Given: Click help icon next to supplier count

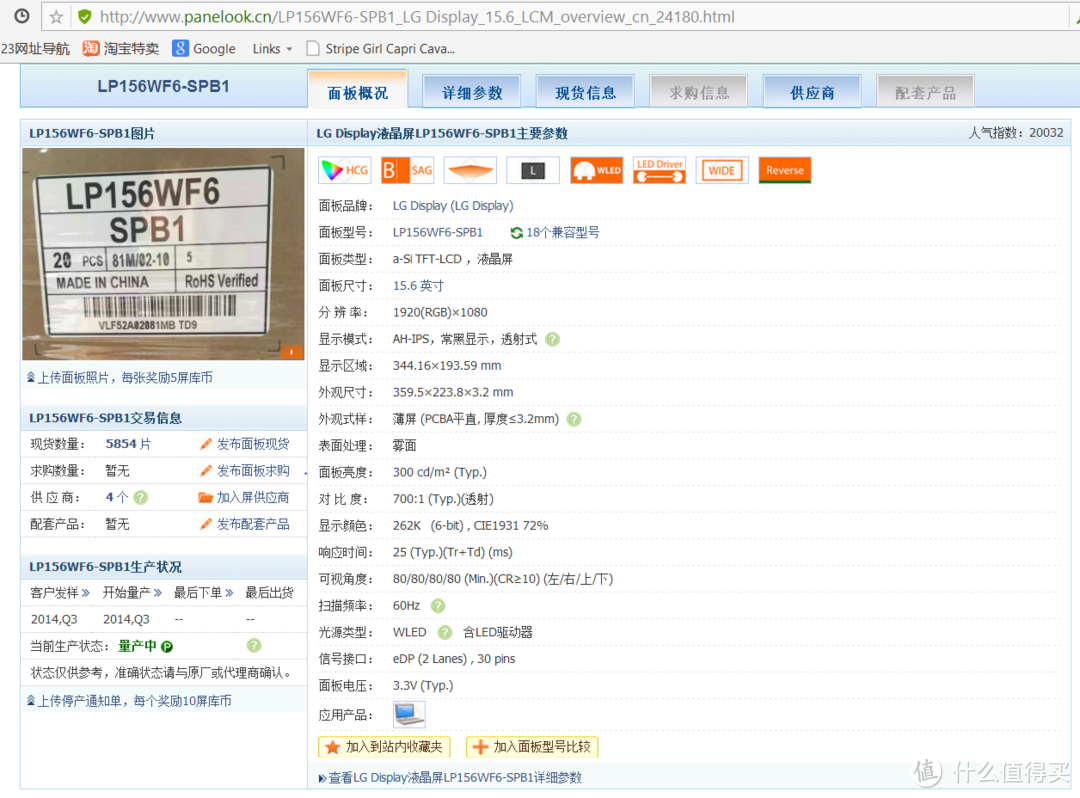Looking at the screenshot, I should 141,497.
